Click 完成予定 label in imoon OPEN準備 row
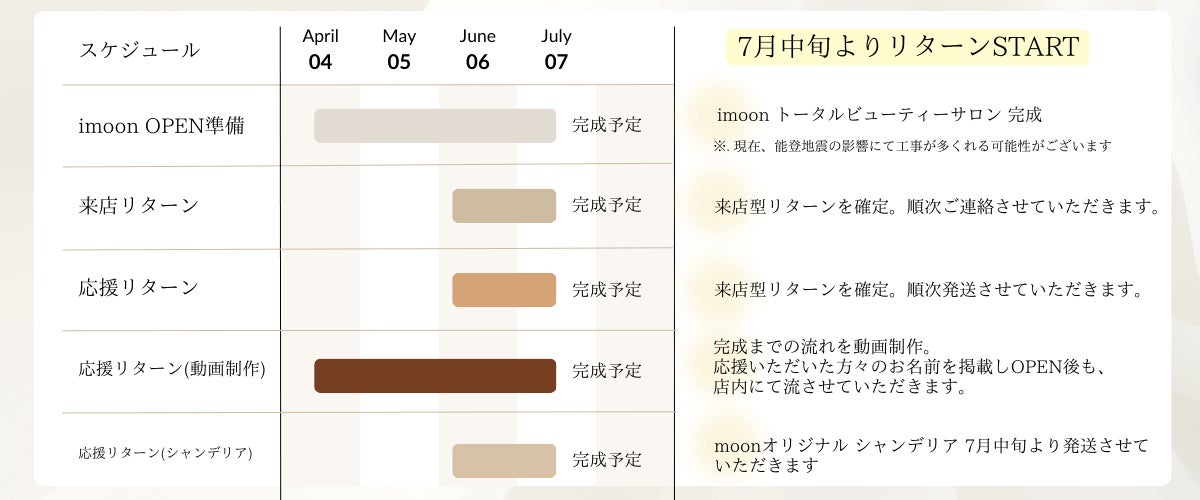Screen dimensions: 1200x500 (607, 126)
